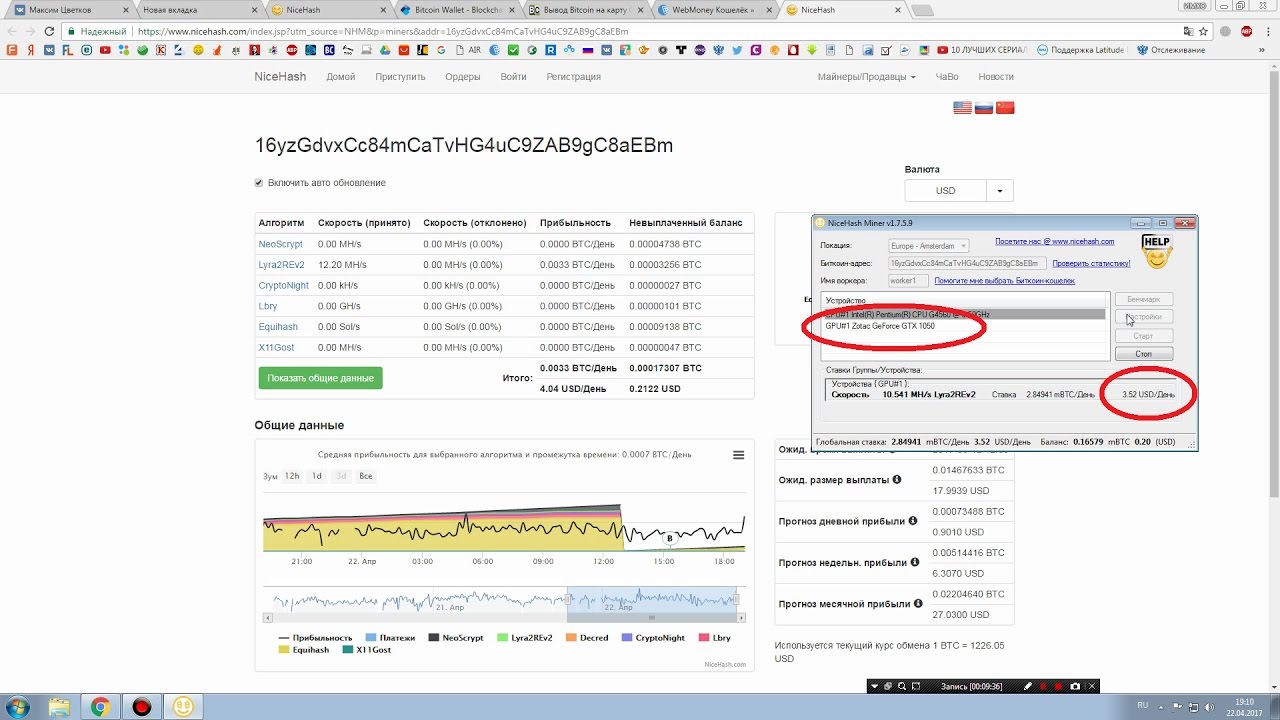
Task: Select the Chinese flag language icon
Action: coord(1005,108)
